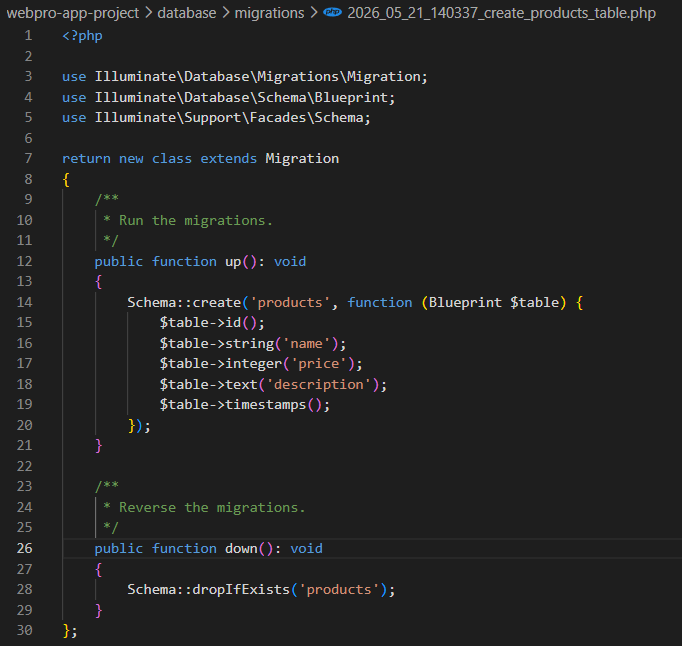Click 'Run the migrations.' comment
Viewport: 682px width, 646px height.
[196, 221]
